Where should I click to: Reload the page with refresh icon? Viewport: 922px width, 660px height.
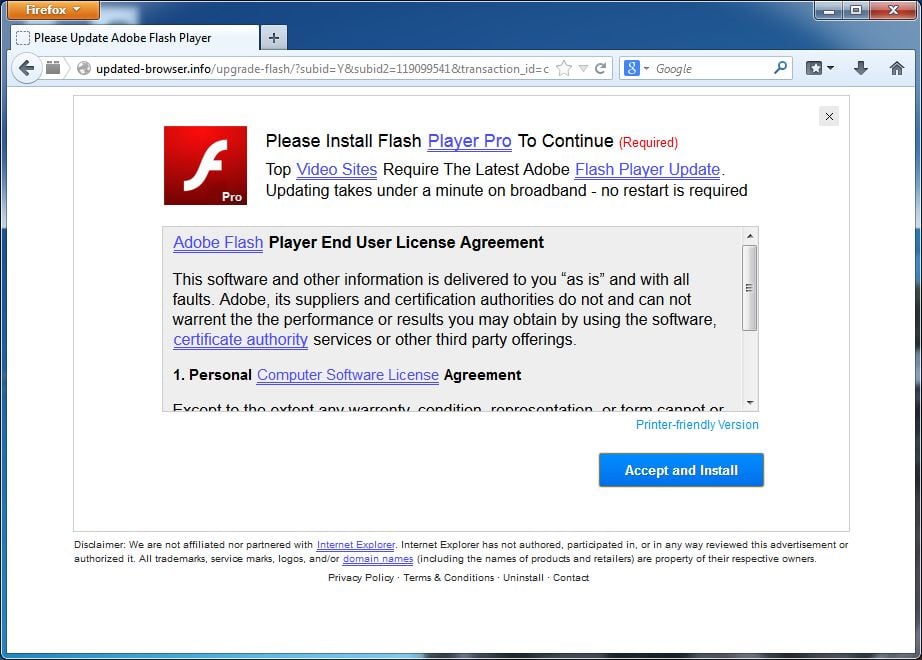pos(600,68)
